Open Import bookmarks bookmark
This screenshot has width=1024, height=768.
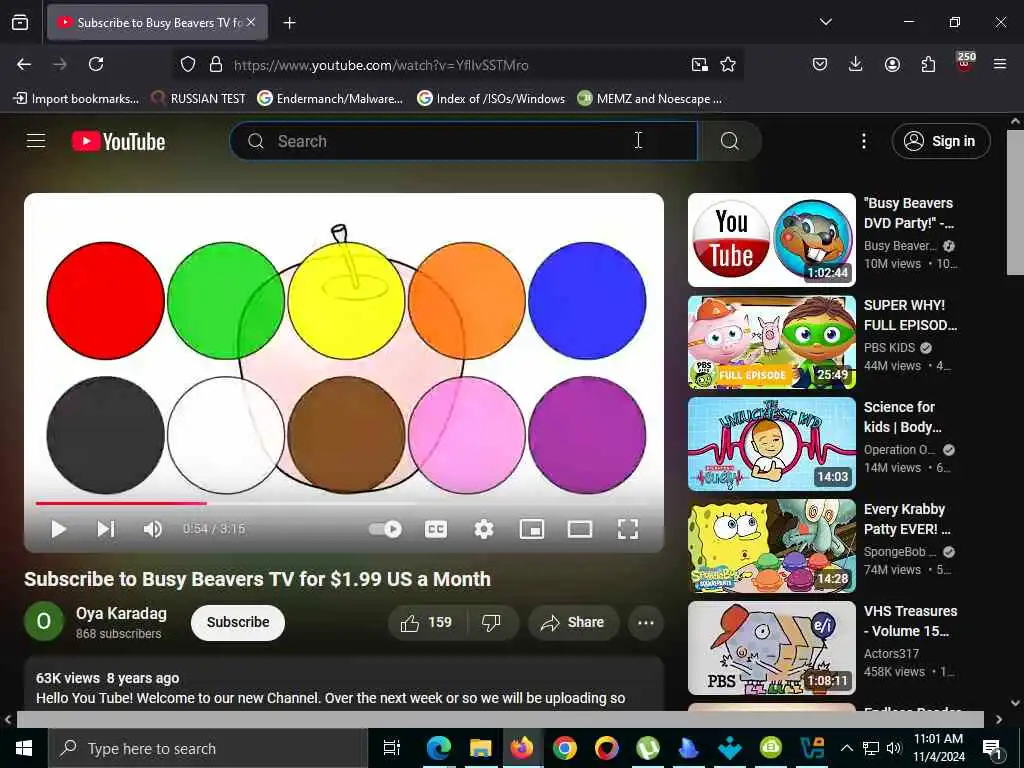click(x=76, y=99)
